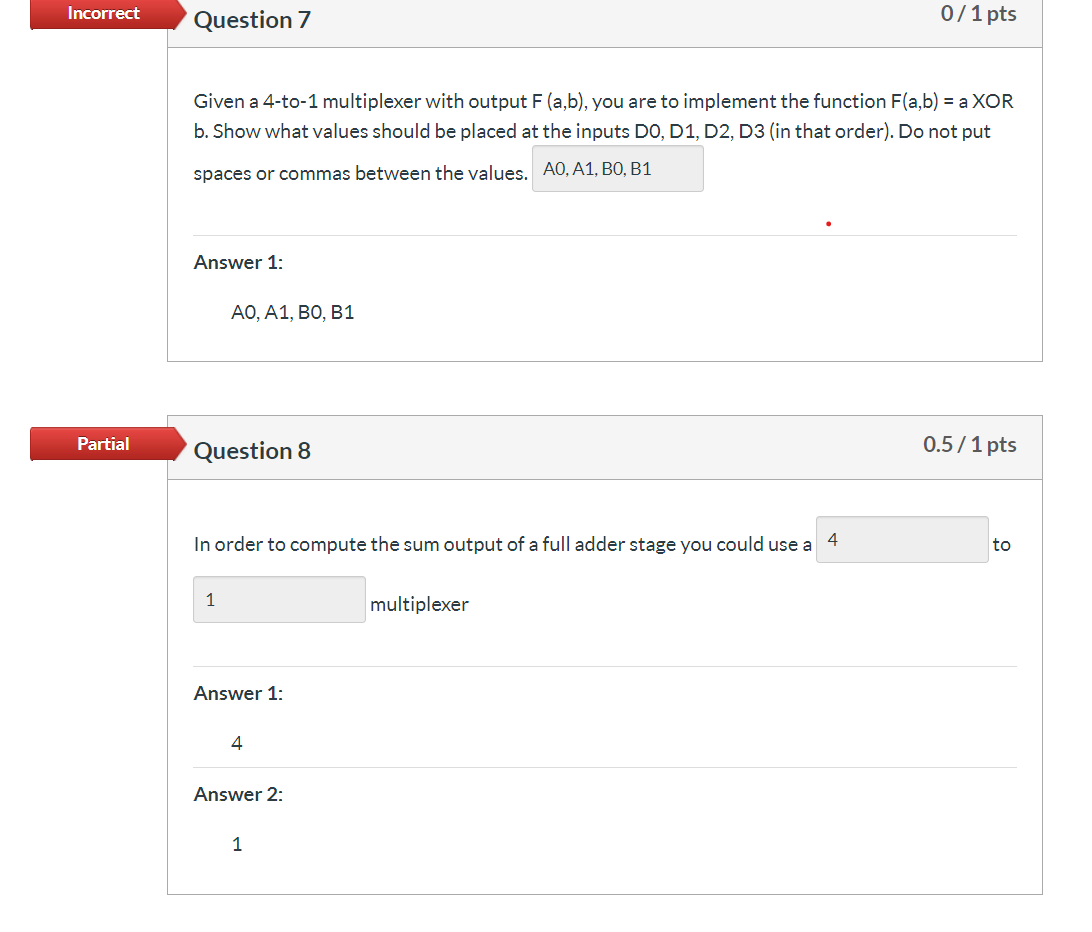Click the submitted answer value 1
The height and width of the screenshot is (932, 1092).
[237, 844]
